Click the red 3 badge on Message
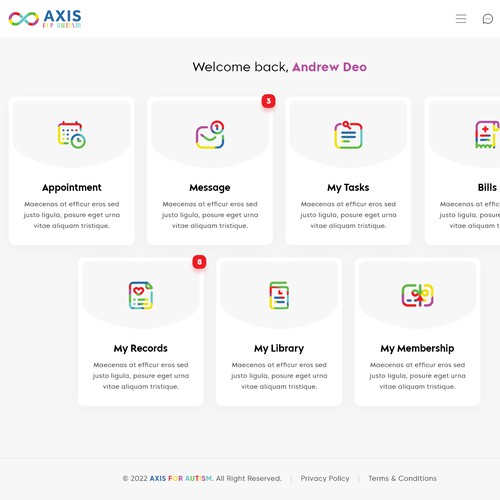The width and height of the screenshot is (500, 500). (269, 101)
